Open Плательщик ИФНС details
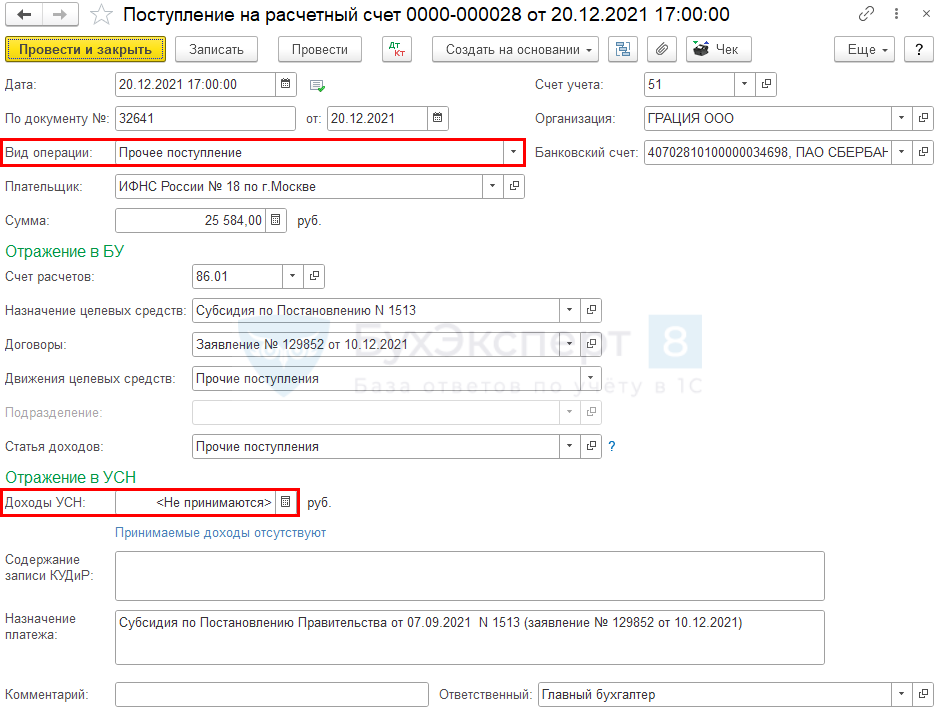 (514, 186)
